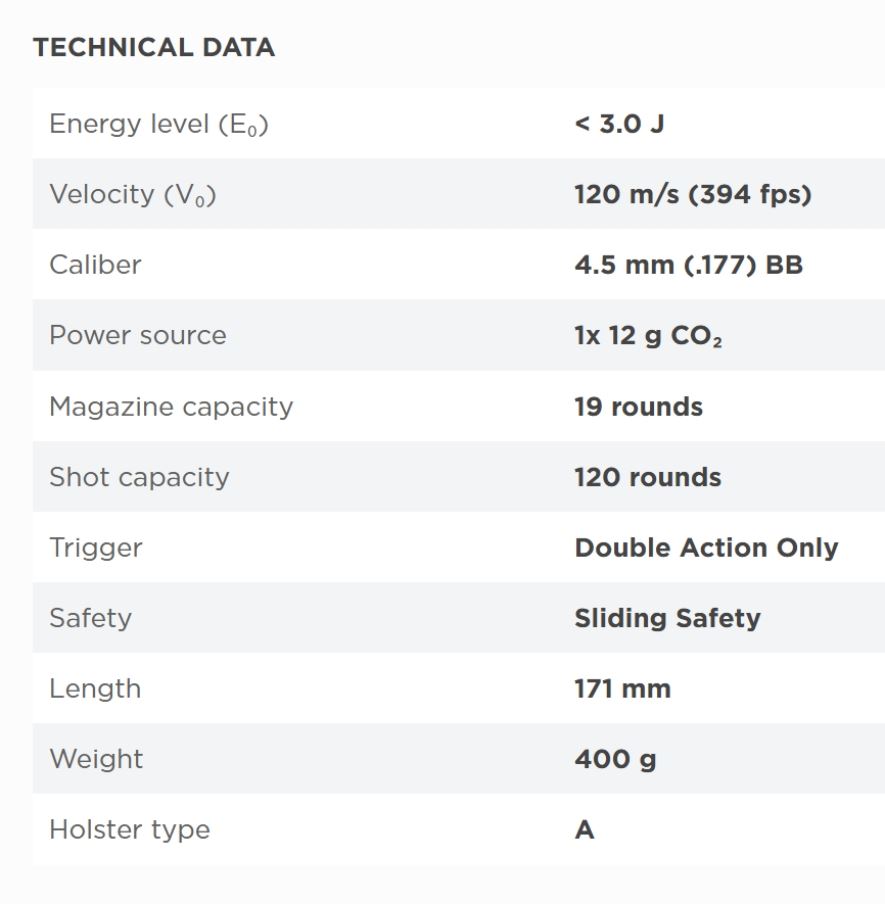Select the 120 rounds value
This screenshot has width=885, height=904.
pyautogui.click(x=647, y=477)
